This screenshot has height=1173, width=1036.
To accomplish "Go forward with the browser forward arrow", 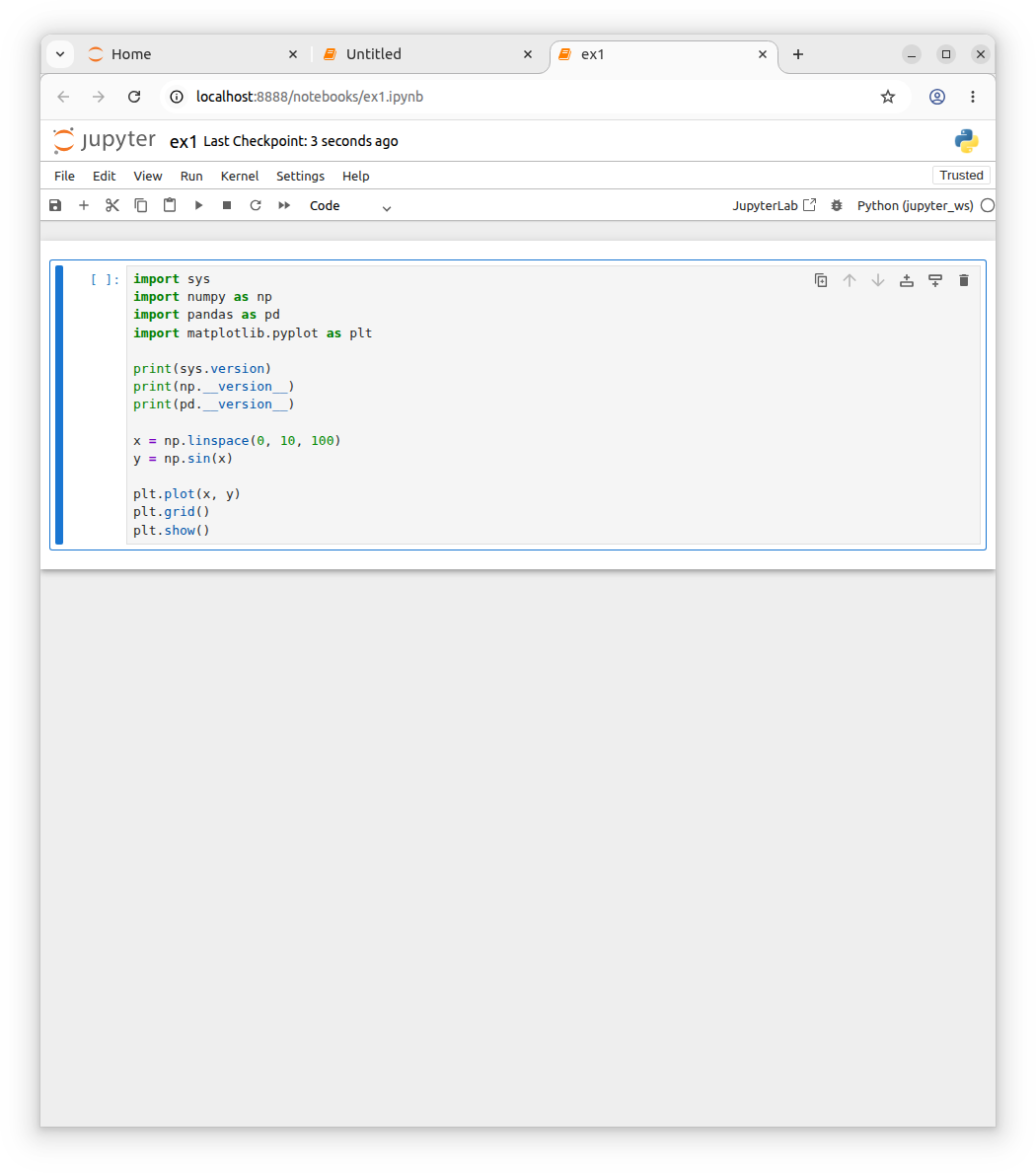I will (99, 97).
